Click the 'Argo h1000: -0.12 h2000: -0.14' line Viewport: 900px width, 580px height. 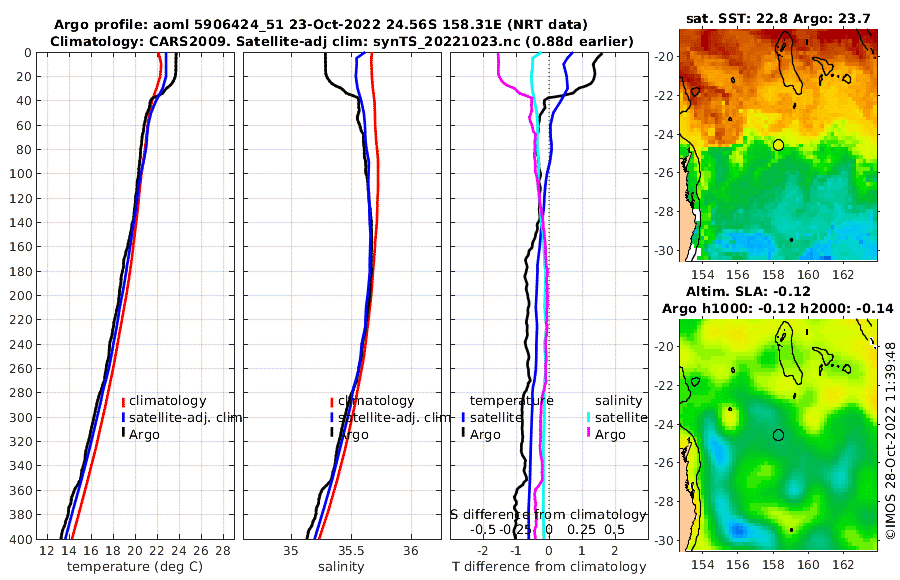click(x=778, y=308)
